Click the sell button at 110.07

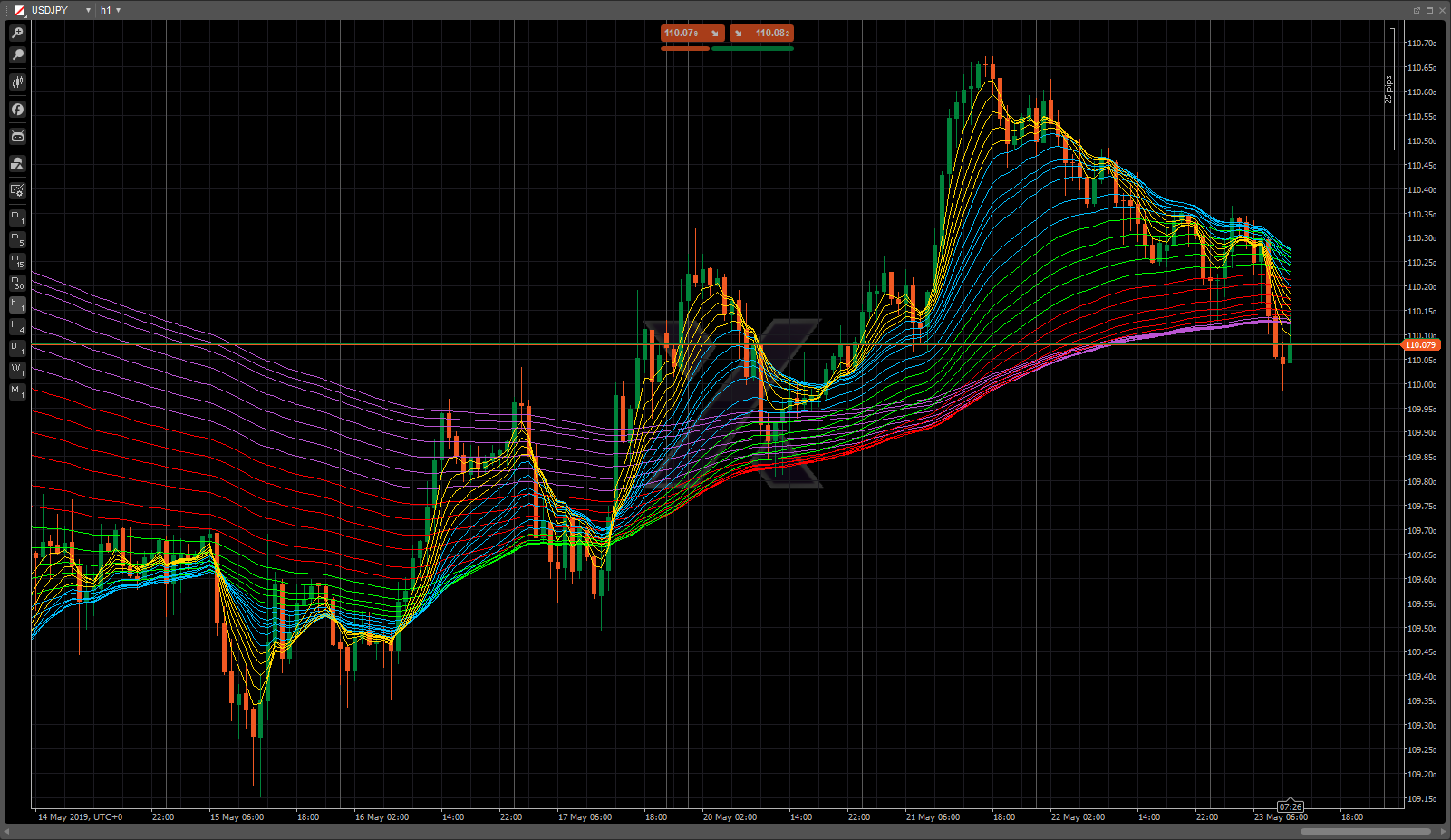[x=692, y=34]
